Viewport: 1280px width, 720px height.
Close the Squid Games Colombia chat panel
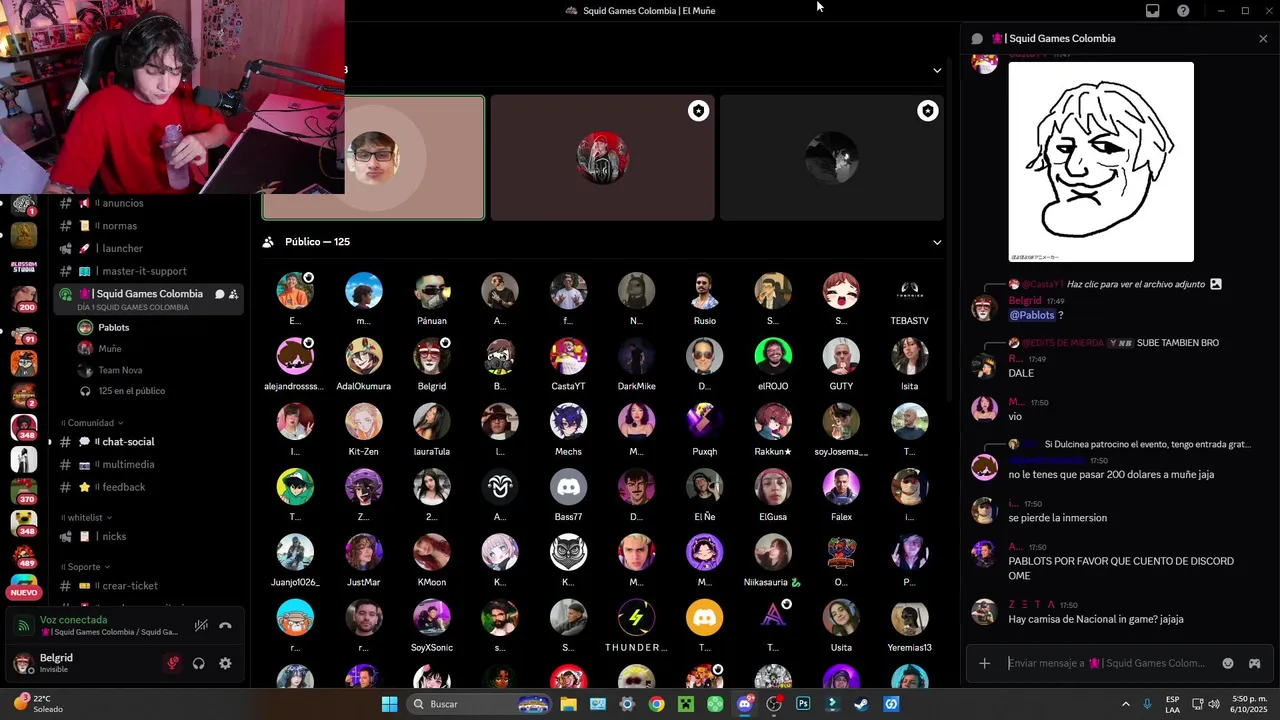click(x=1263, y=39)
